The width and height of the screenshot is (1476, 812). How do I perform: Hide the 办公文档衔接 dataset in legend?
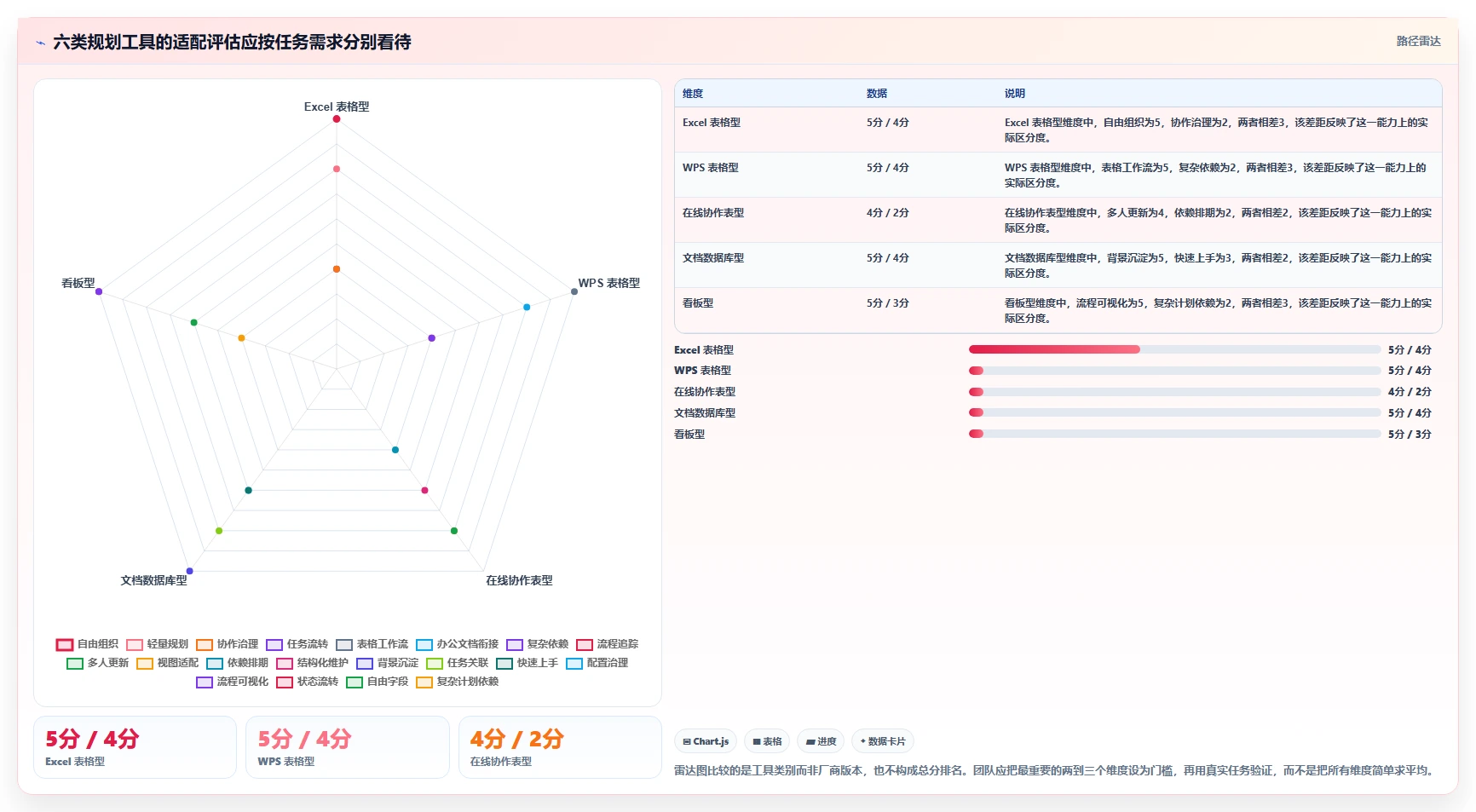(x=457, y=644)
